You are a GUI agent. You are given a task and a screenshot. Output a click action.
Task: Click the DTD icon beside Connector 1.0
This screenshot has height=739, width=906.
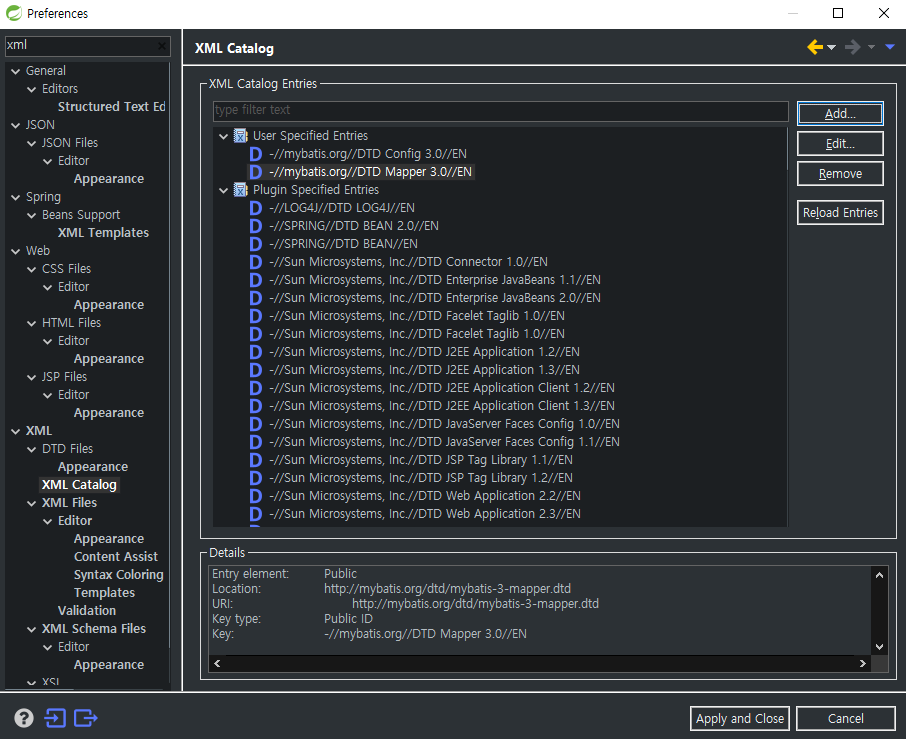click(255, 262)
